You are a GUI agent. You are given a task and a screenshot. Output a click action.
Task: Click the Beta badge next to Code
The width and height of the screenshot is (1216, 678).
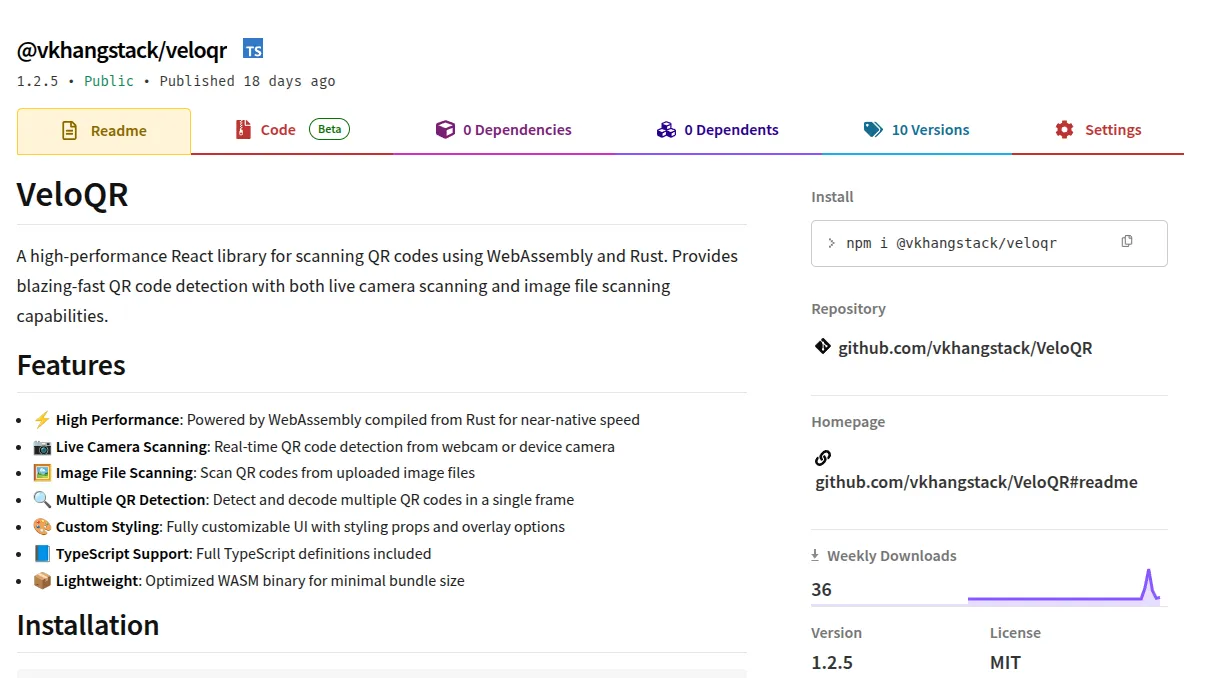click(329, 129)
